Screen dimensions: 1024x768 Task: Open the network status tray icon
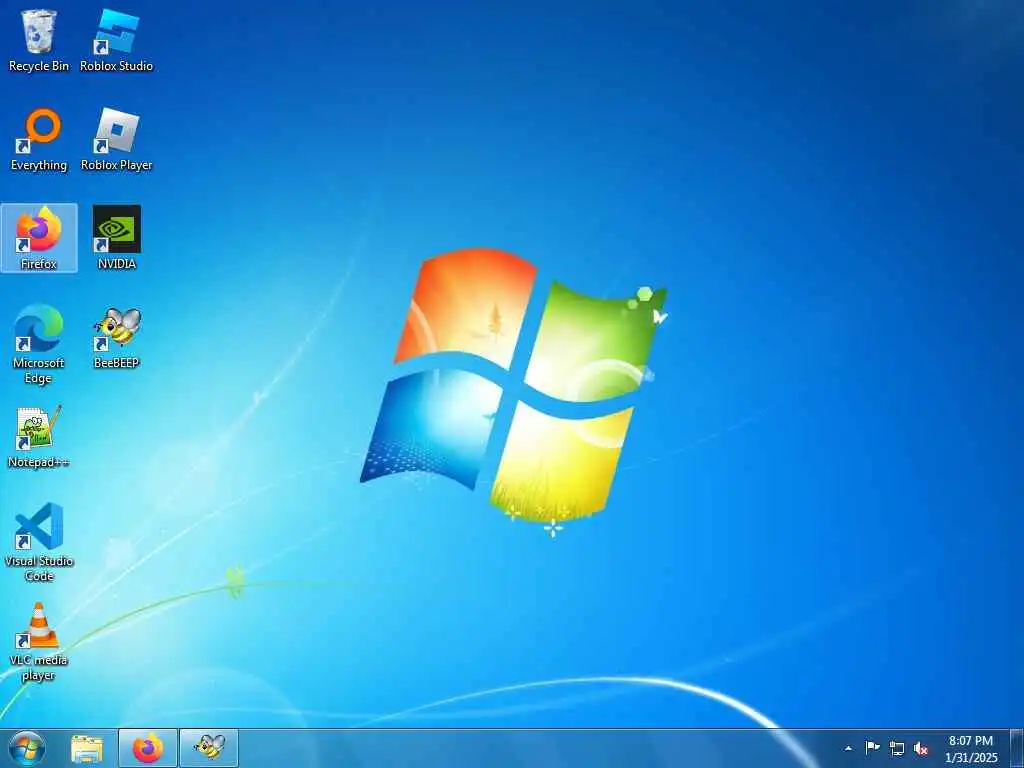[897, 748]
